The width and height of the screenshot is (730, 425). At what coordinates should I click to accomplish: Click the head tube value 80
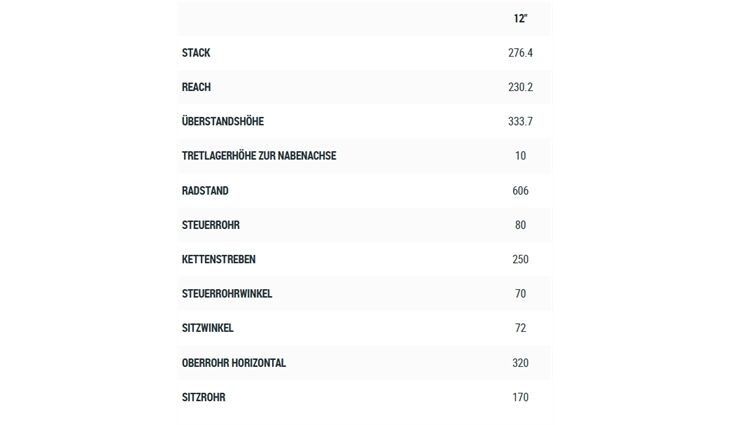point(520,225)
